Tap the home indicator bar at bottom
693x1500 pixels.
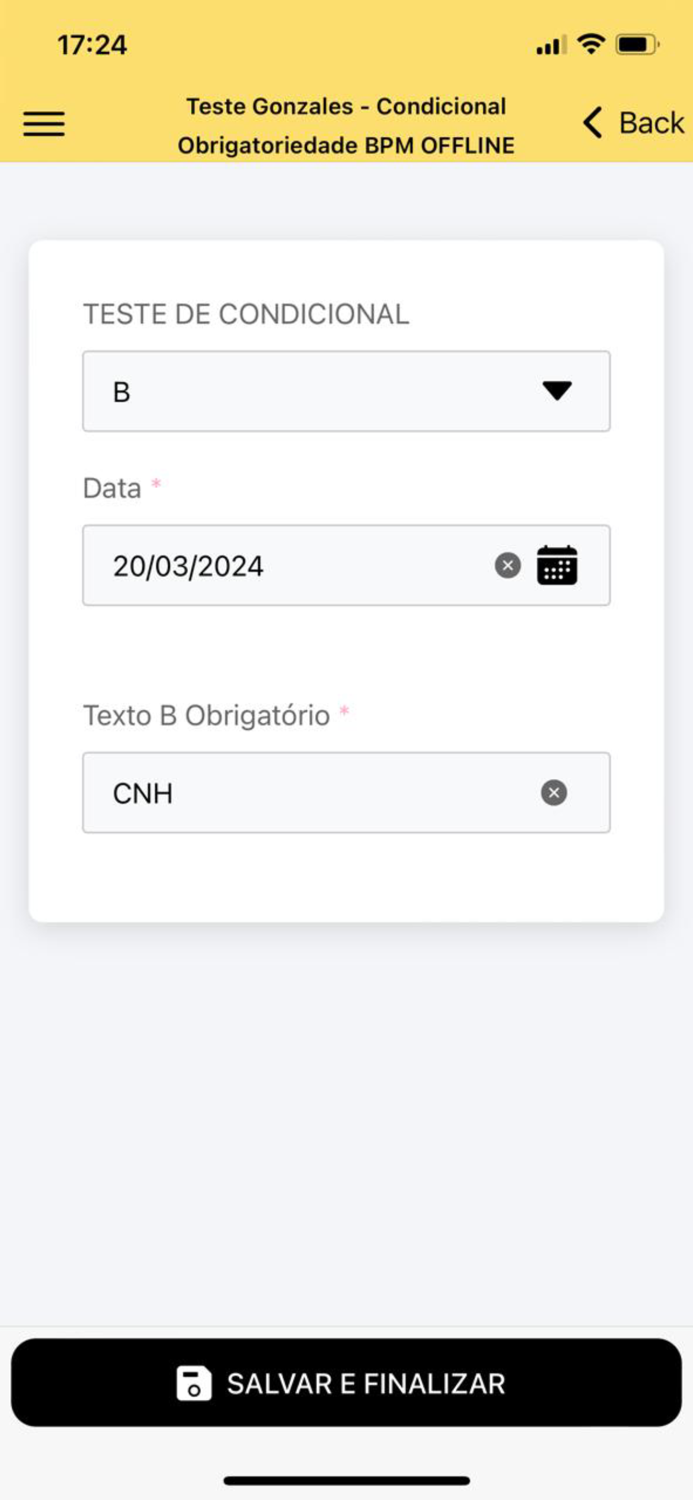click(x=346, y=1478)
